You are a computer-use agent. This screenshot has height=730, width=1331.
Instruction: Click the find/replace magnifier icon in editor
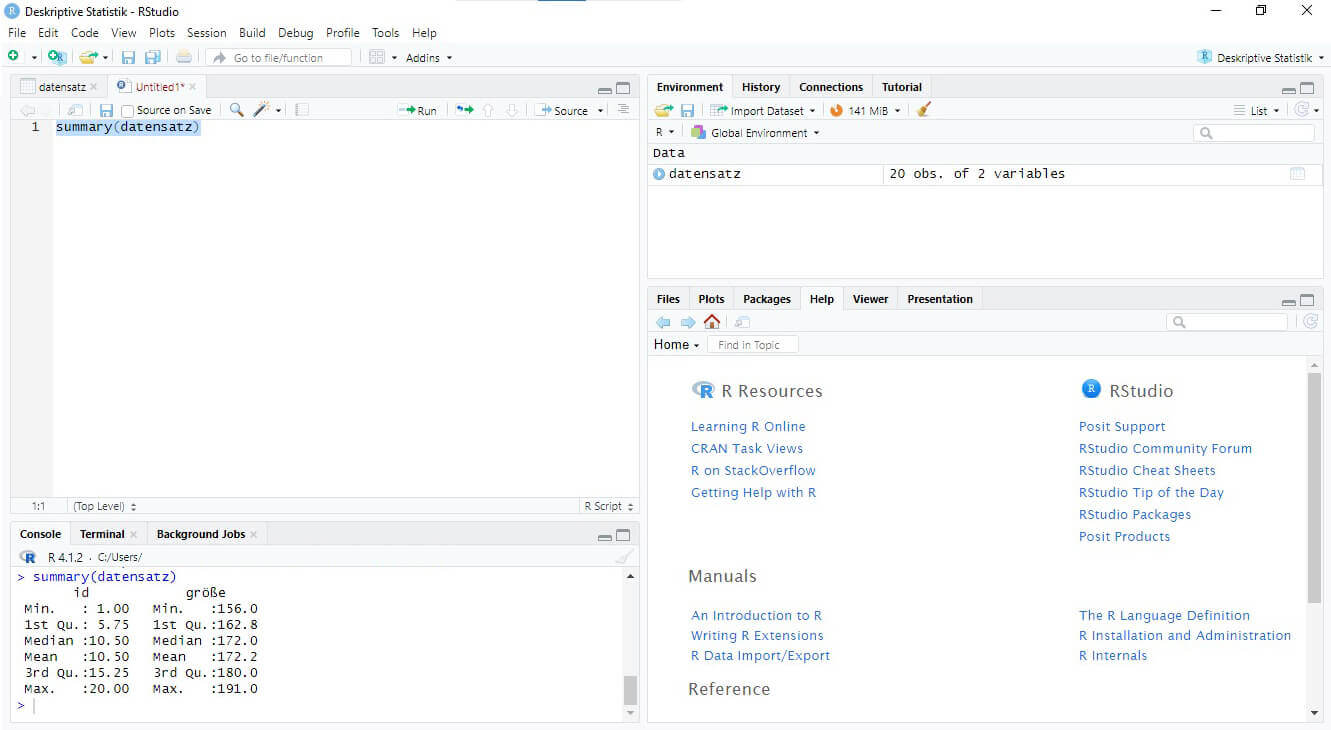coord(236,110)
